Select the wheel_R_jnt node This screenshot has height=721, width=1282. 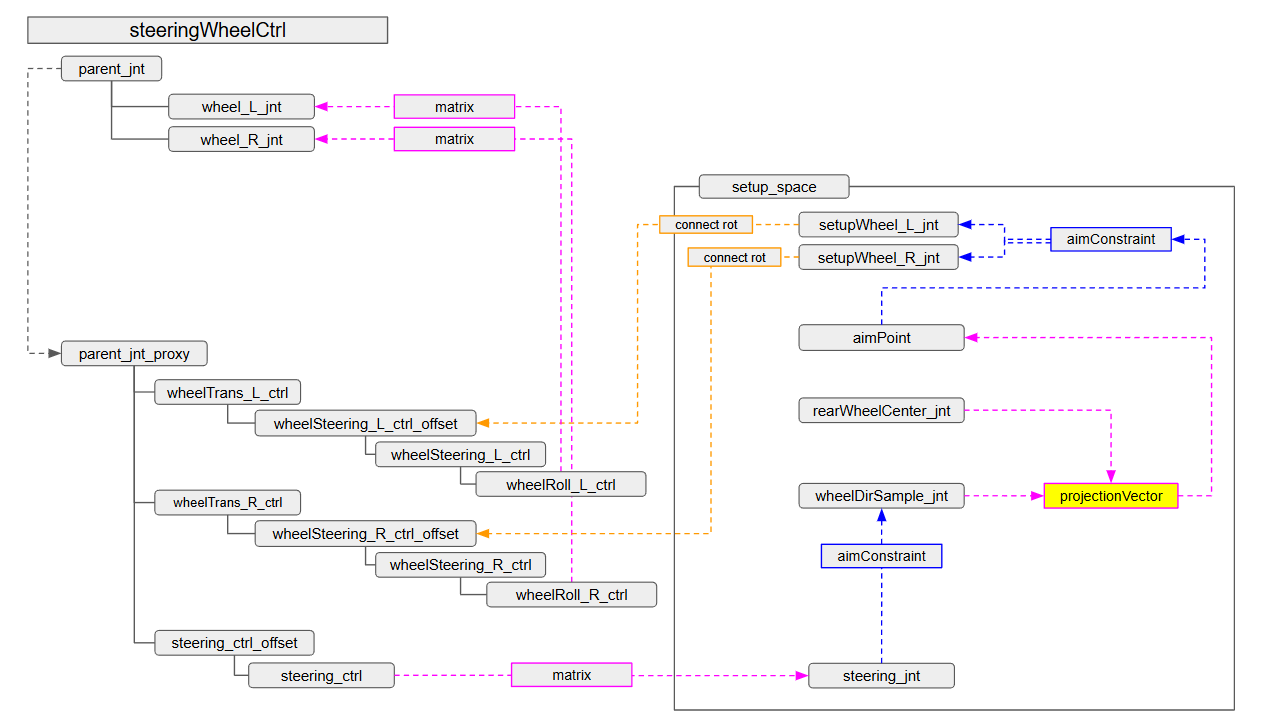tap(241, 140)
